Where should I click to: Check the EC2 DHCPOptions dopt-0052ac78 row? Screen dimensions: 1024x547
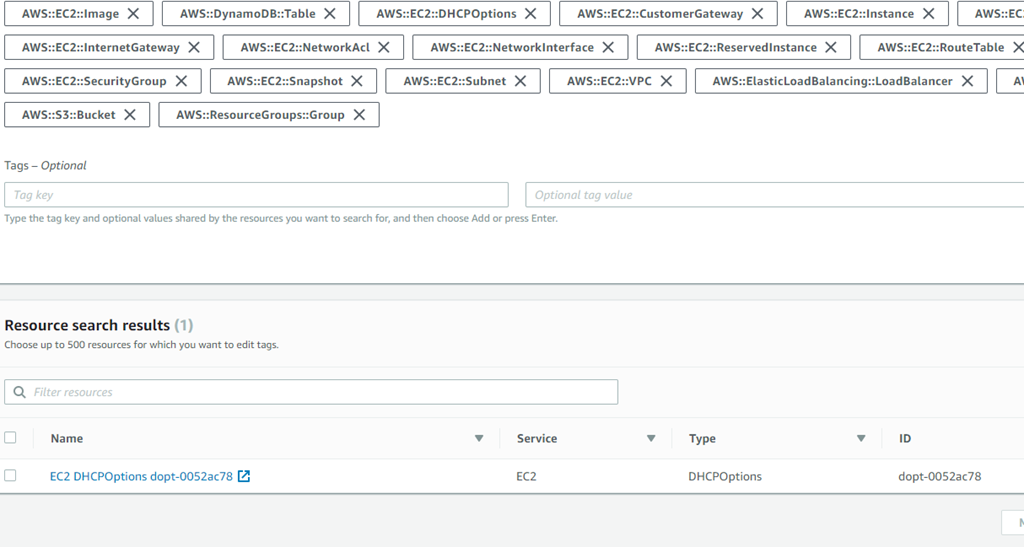coord(10,476)
